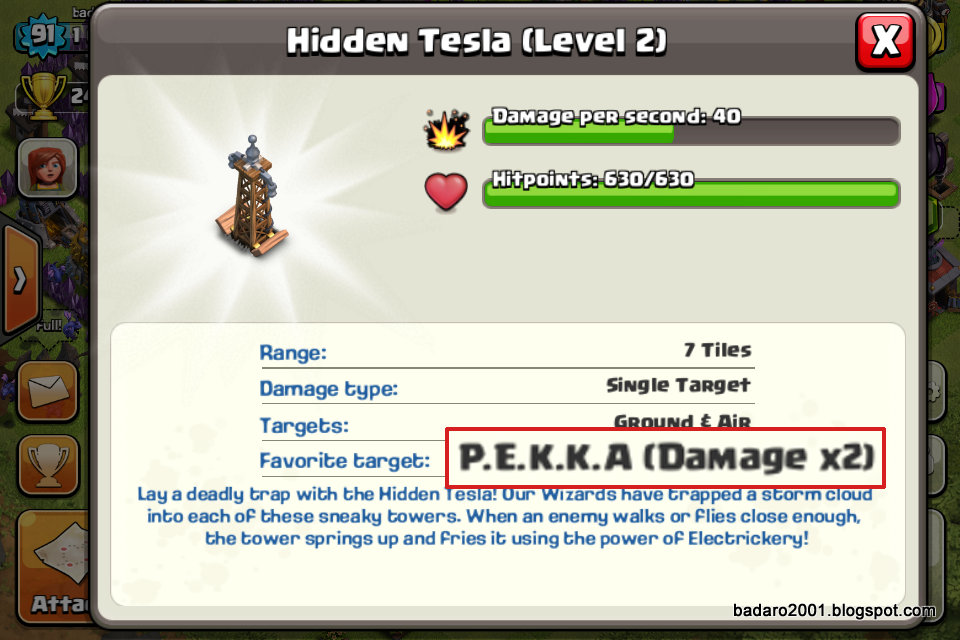Click the Hidden Tesla Level 2 title
The width and height of the screenshot is (960, 640).
477,41
